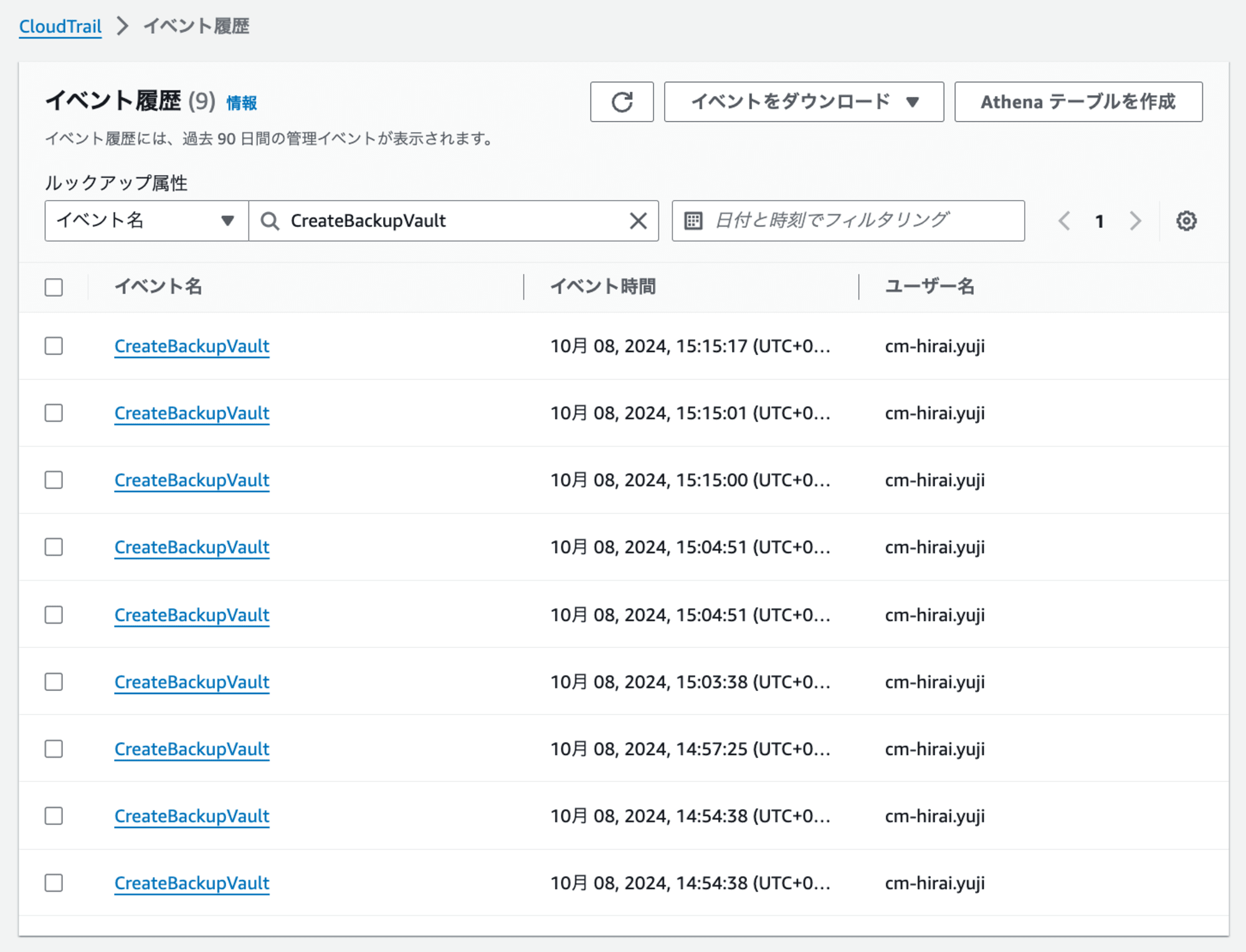1246x952 pixels.
Task: Click the イベント履歴 breadcrumb text
Action: coord(196,26)
